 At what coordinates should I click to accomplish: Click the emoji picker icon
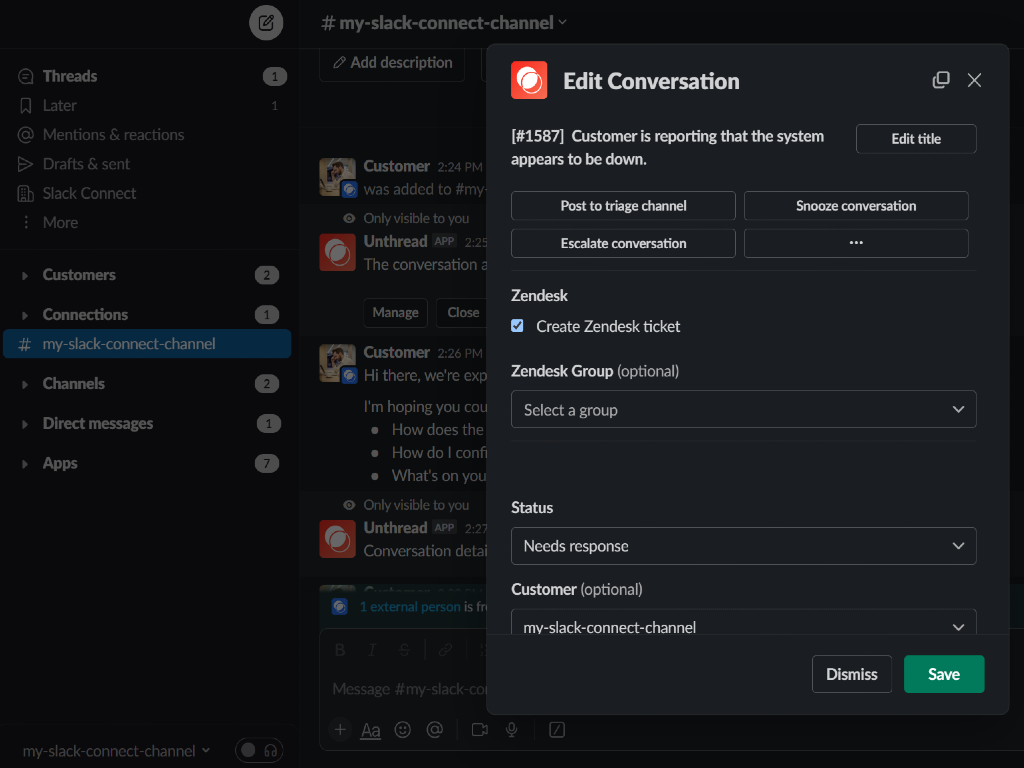click(403, 730)
